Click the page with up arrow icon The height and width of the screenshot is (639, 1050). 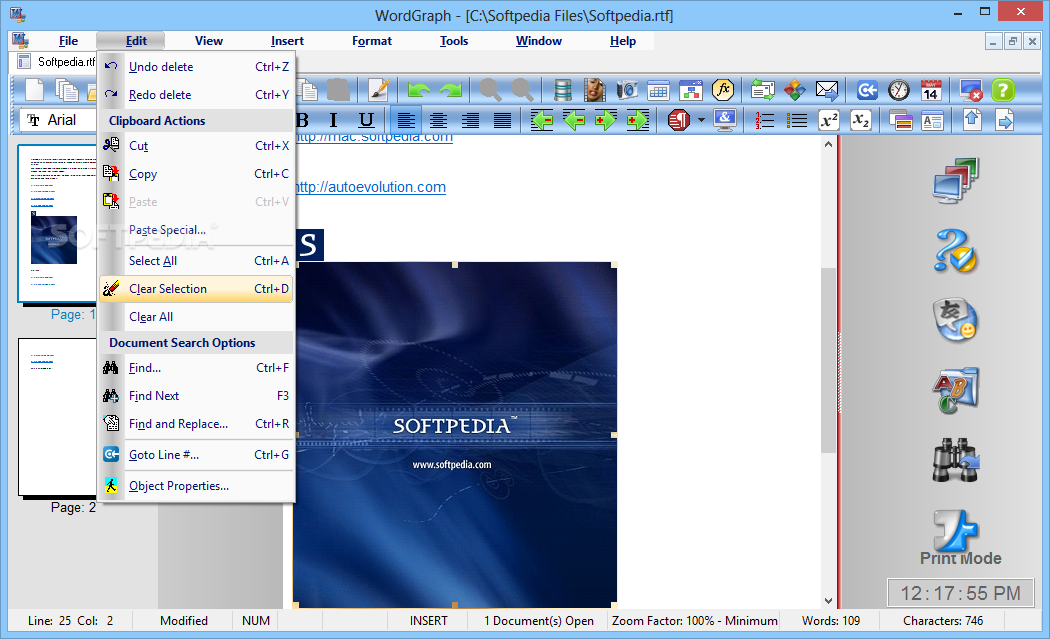coord(972,121)
